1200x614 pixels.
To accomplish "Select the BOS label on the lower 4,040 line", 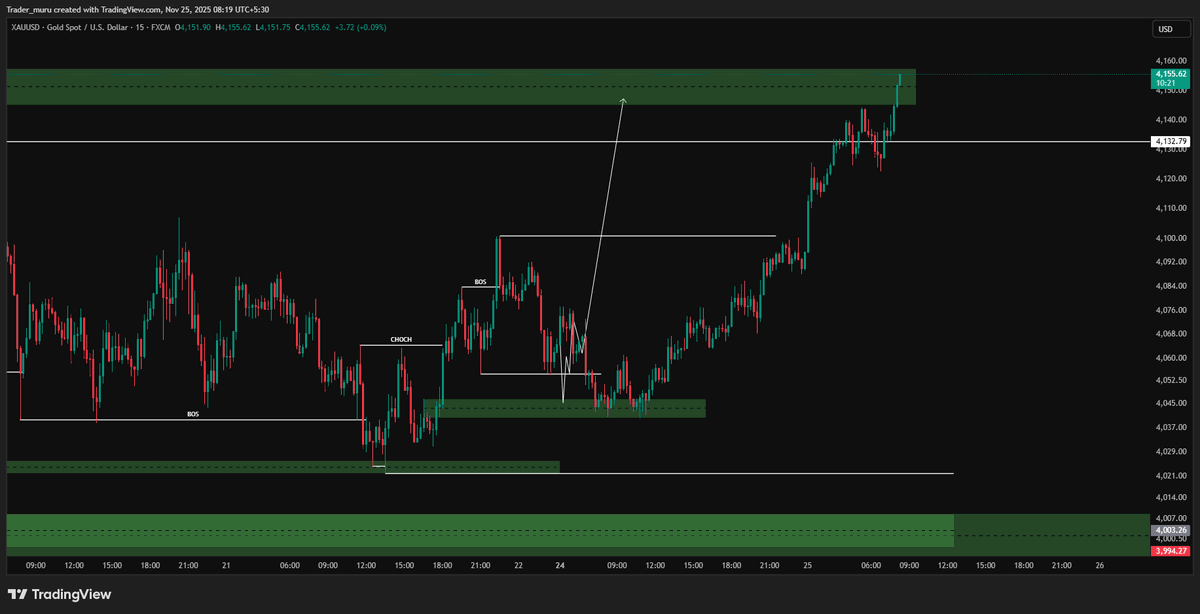I will (x=192, y=413).
